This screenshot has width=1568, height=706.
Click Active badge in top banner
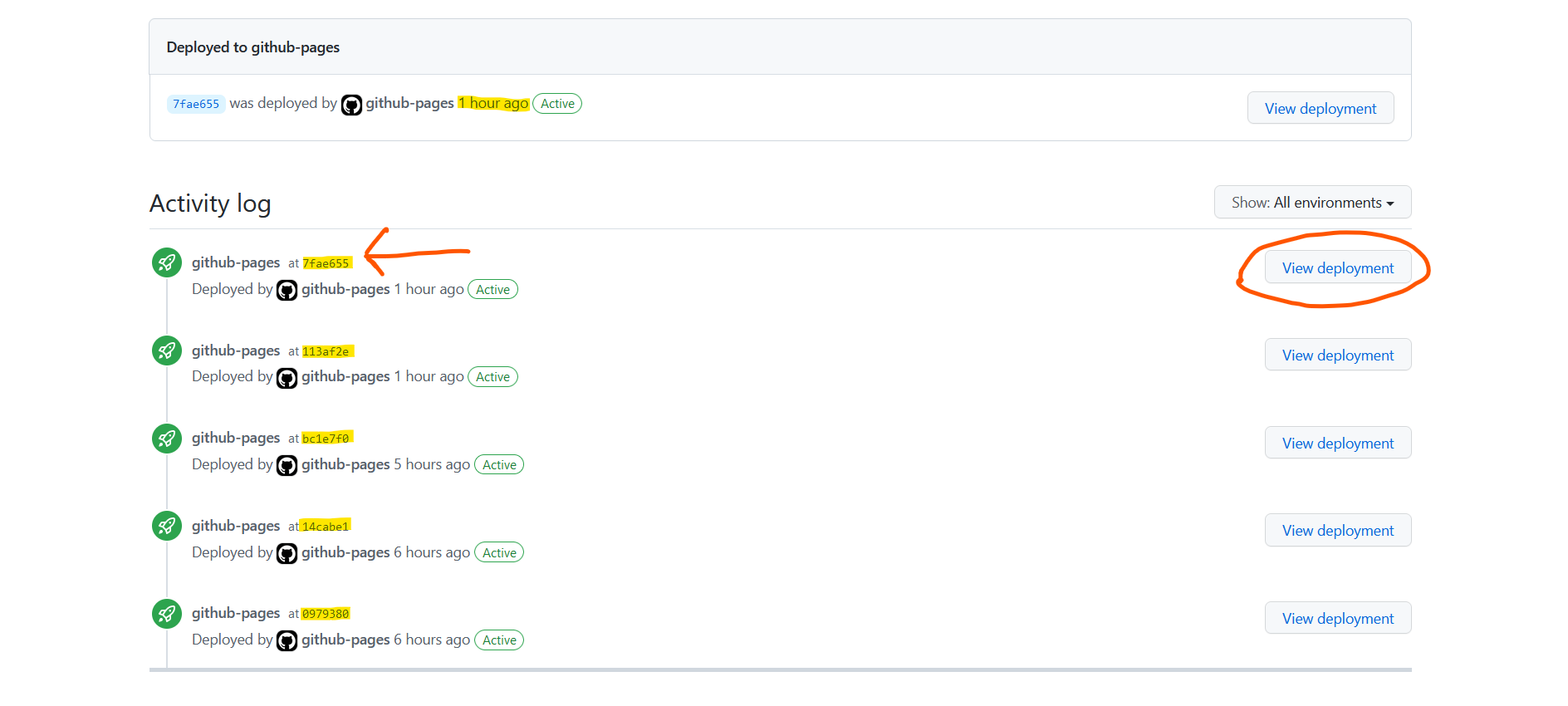click(x=557, y=104)
